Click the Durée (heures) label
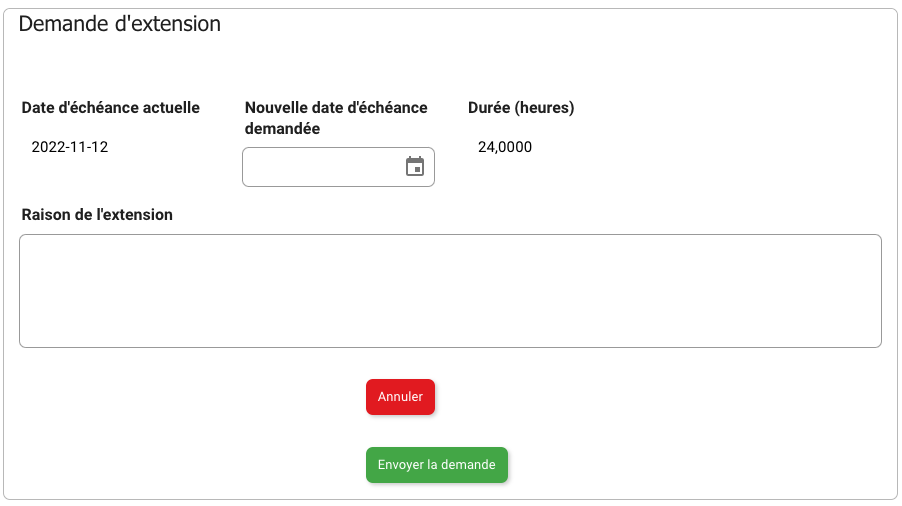The image size is (902, 506). pos(521,108)
